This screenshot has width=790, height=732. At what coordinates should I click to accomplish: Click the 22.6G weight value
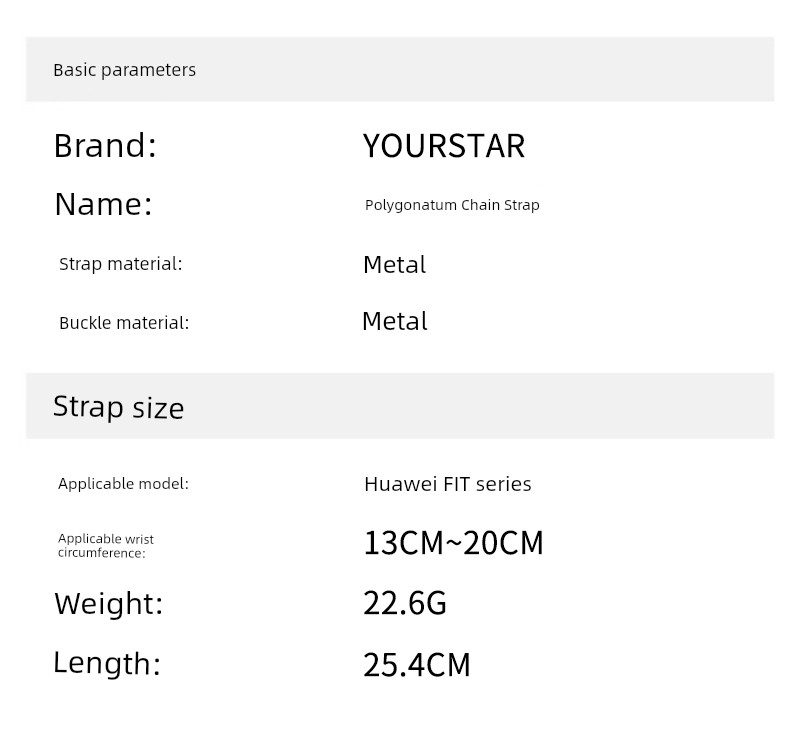pyautogui.click(x=405, y=603)
